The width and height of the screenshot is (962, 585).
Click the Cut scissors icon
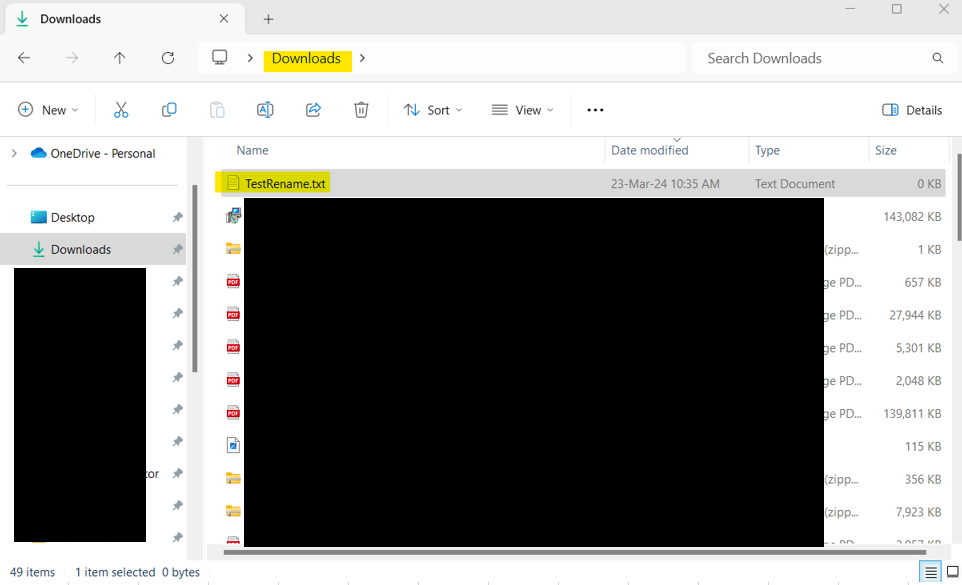point(121,110)
